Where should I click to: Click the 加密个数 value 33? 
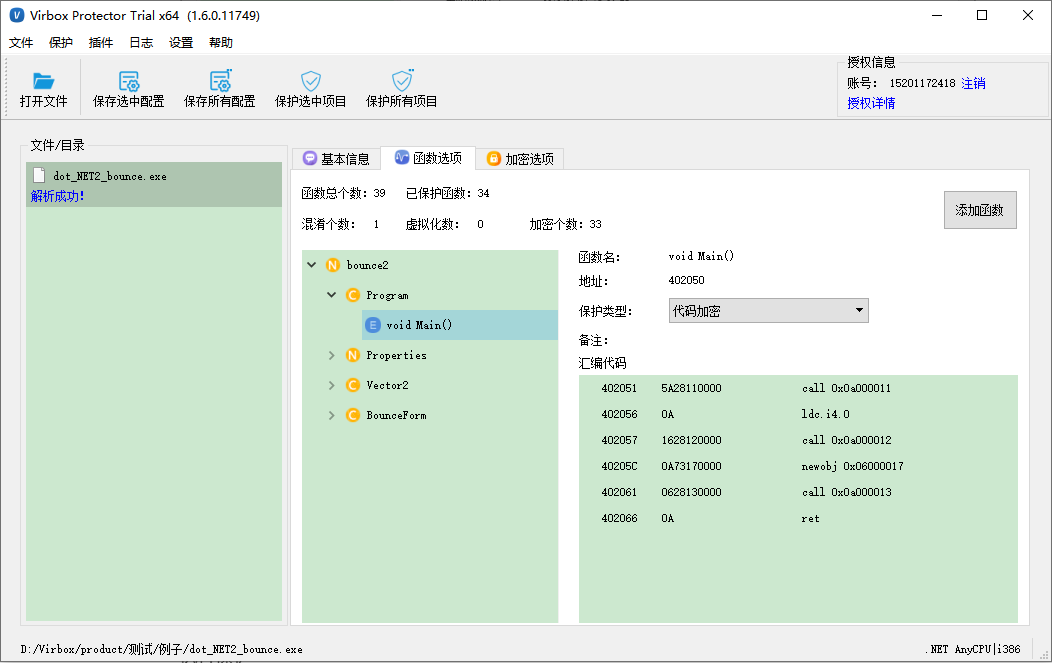point(596,224)
